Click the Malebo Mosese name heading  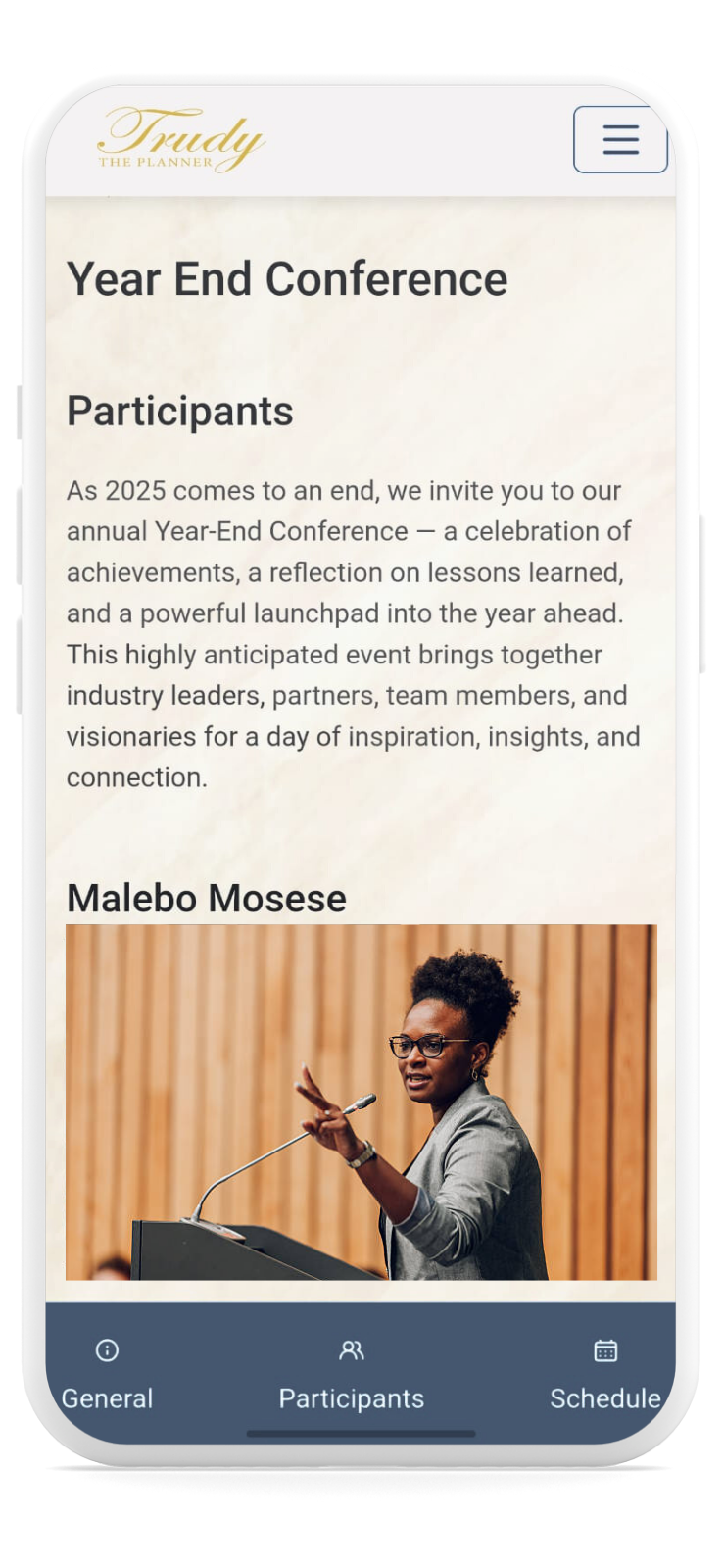coord(207,898)
